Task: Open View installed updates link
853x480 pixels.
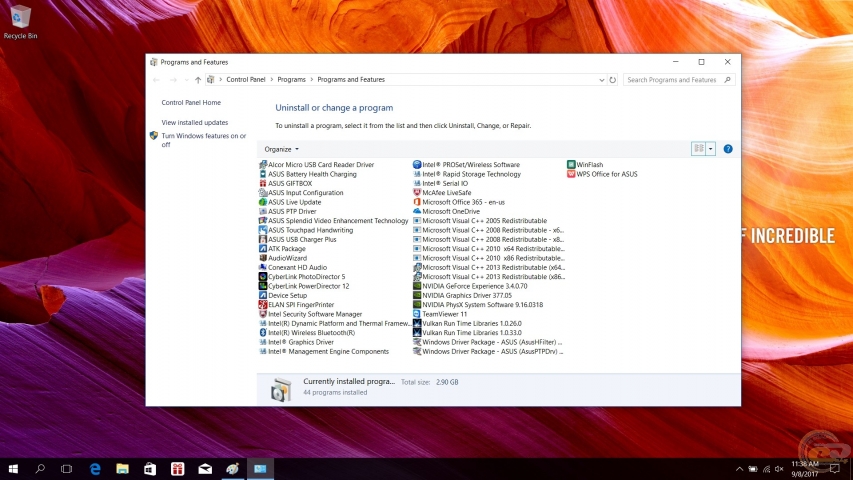Action: click(195, 122)
